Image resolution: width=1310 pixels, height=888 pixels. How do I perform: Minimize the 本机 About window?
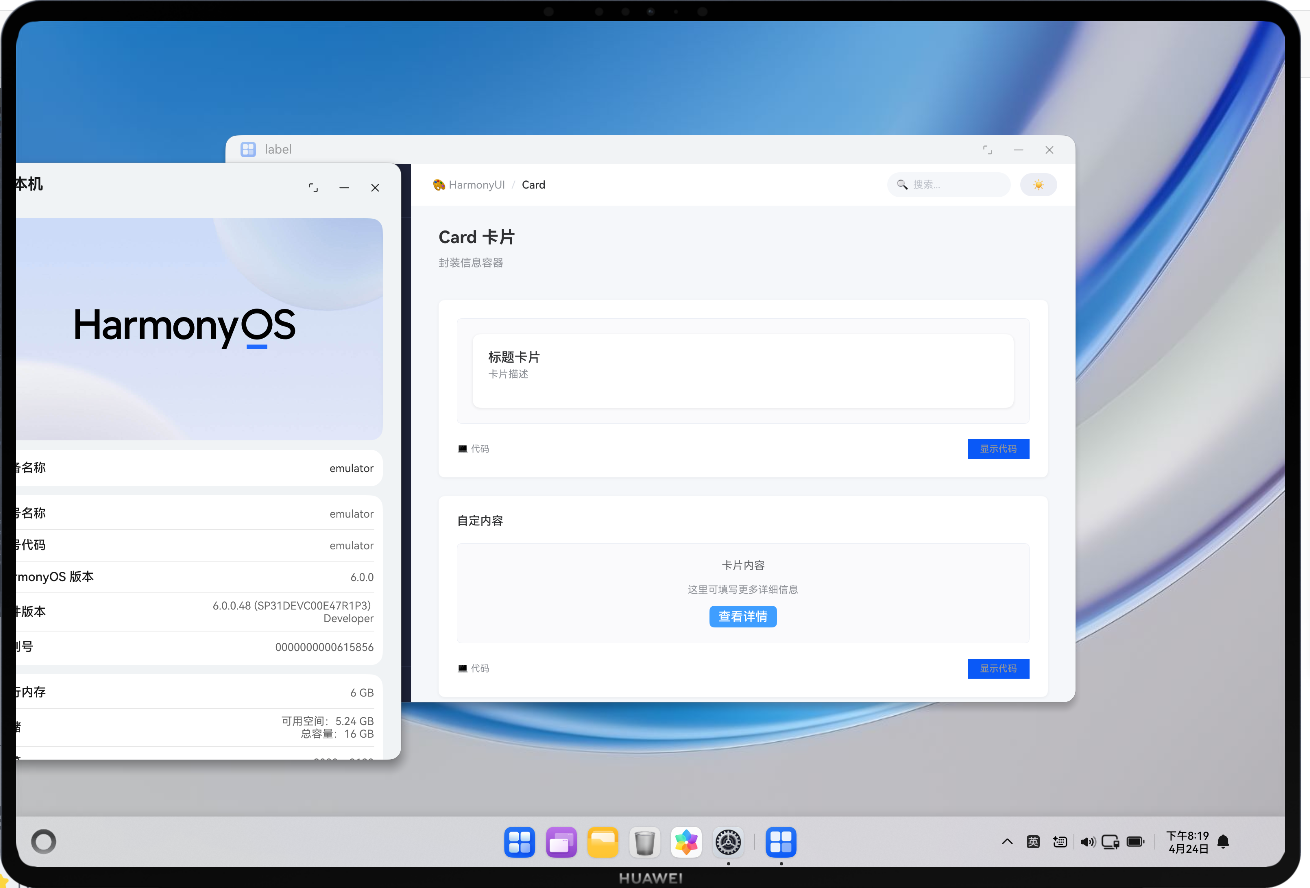coord(344,187)
